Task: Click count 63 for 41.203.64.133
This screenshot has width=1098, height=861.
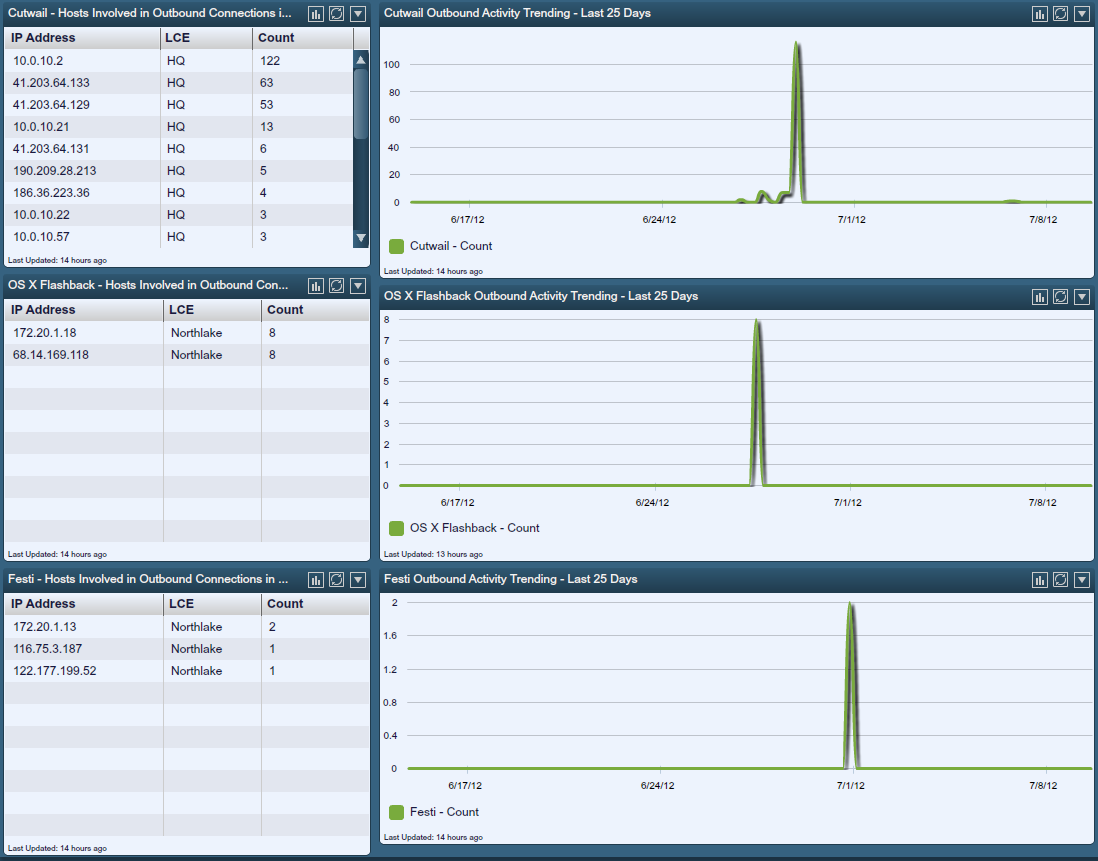Action: pos(267,83)
